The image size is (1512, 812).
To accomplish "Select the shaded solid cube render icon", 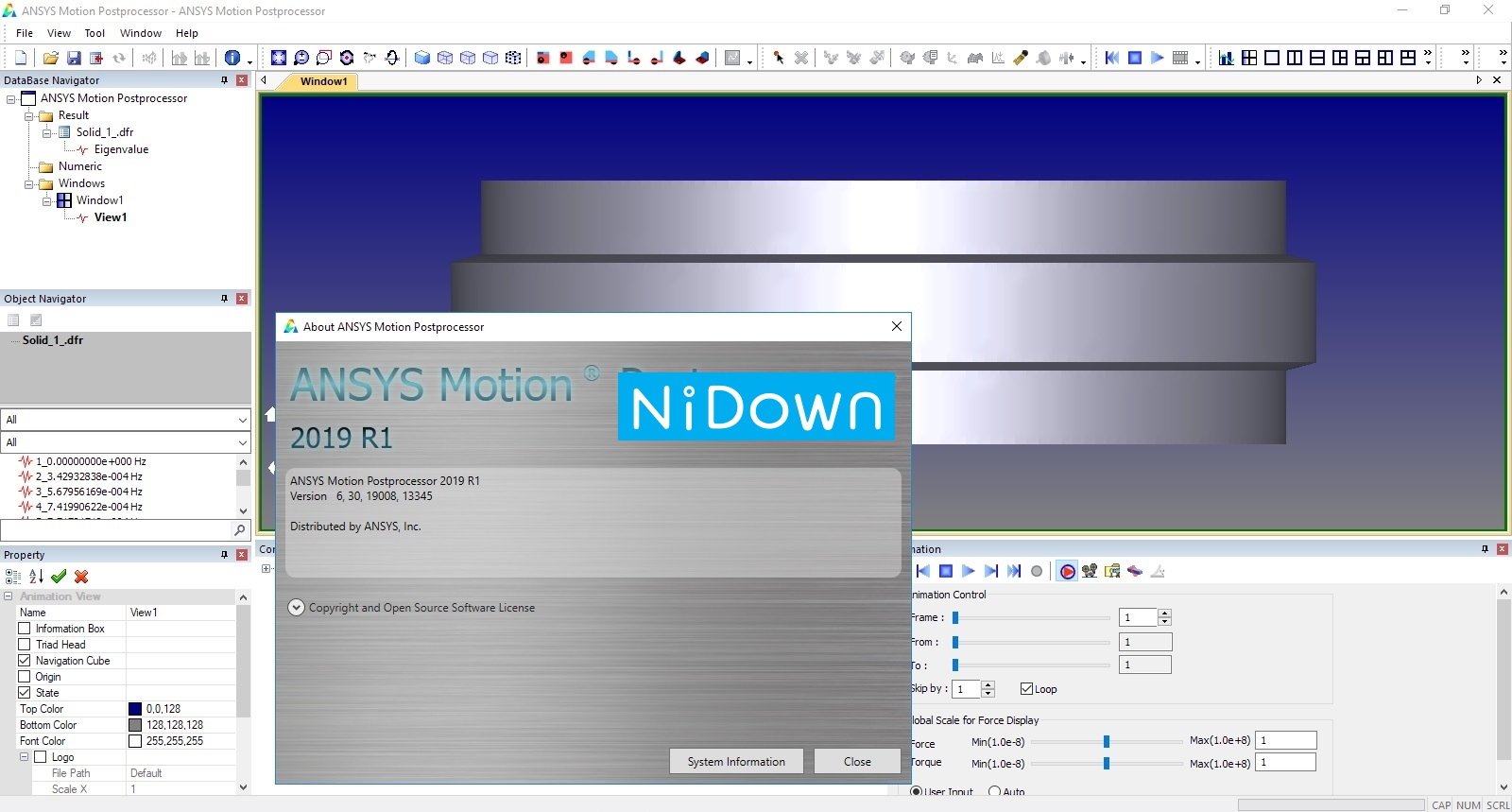I will 422,58.
